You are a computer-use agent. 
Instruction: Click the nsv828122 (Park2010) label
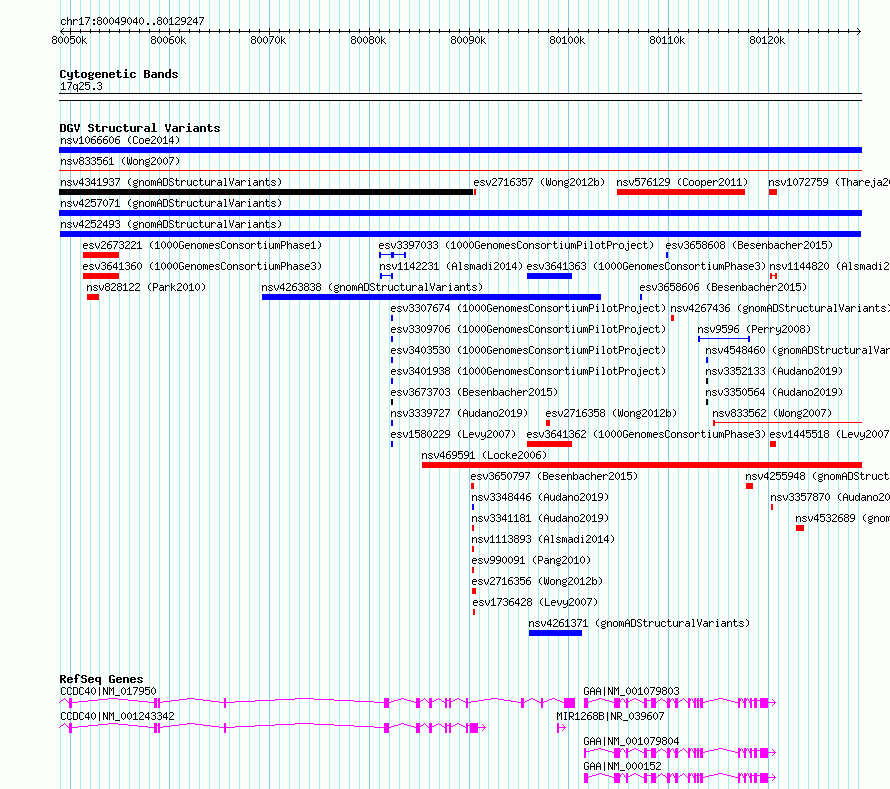click(146, 287)
